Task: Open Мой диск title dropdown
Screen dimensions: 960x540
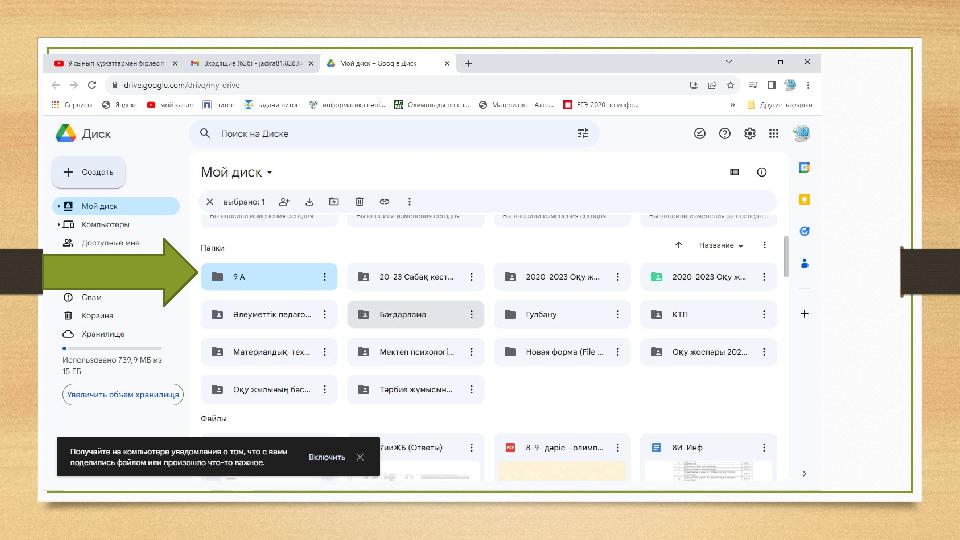Action: [236, 172]
